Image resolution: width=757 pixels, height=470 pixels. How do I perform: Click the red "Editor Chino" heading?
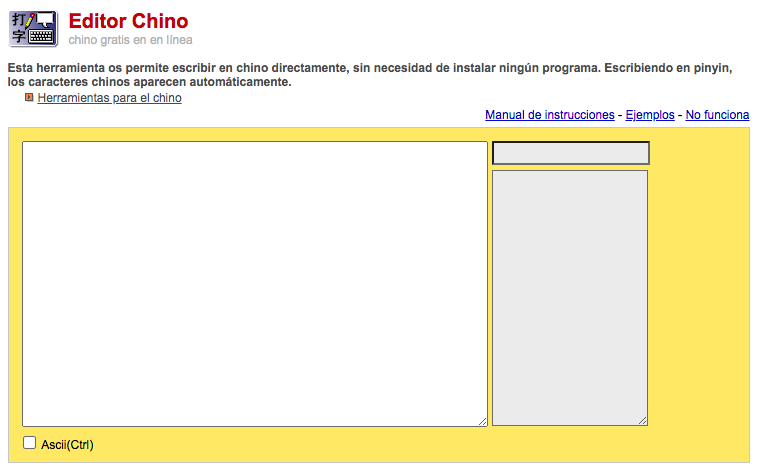[128, 21]
